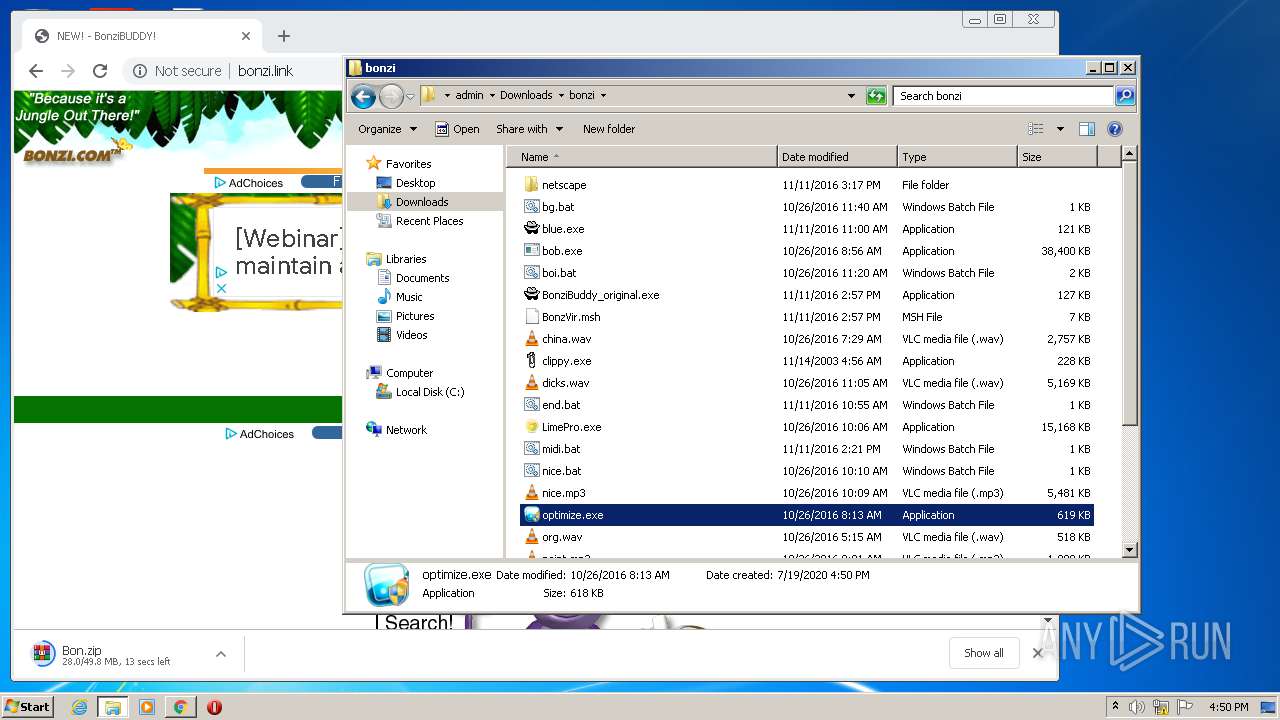The width and height of the screenshot is (1280, 720).
Task: Open the Windows Start menu
Action: (28, 706)
